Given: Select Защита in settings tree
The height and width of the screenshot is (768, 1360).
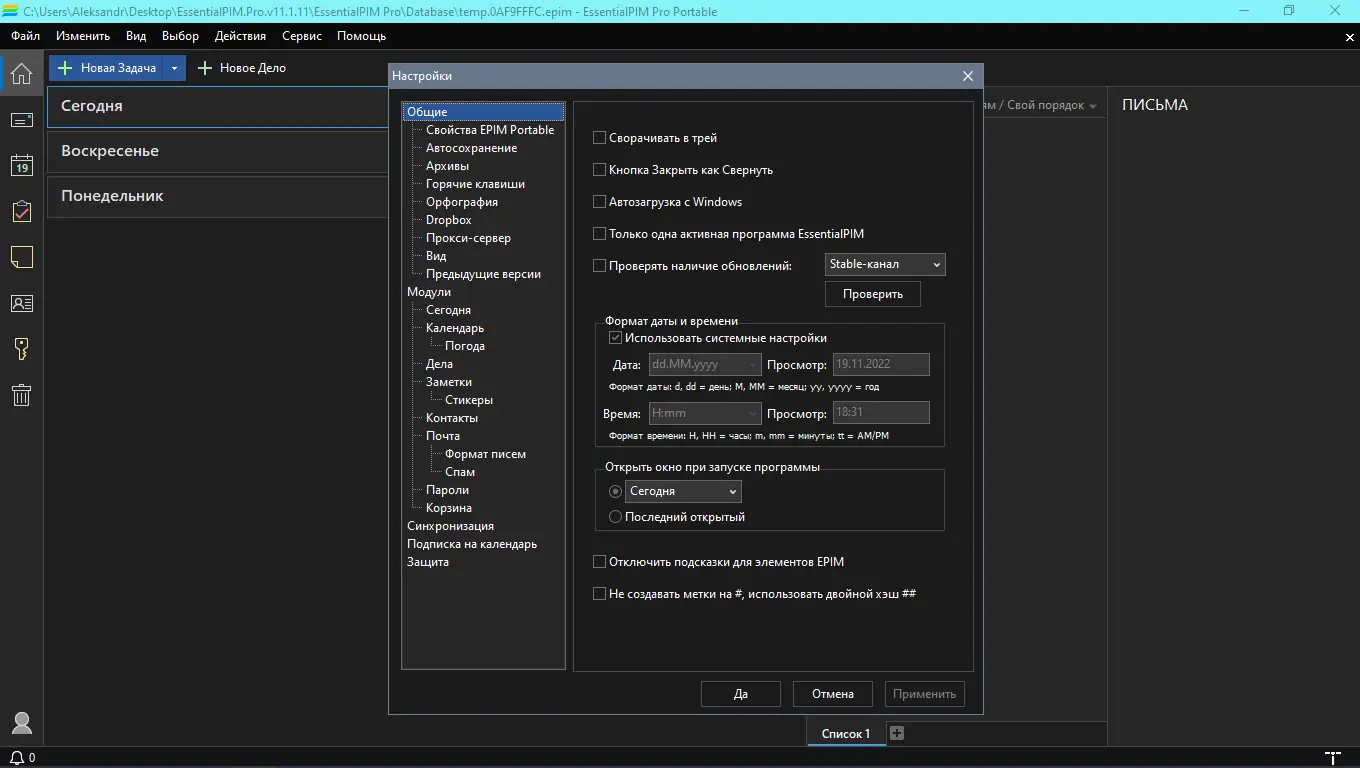Looking at the screenshot, I should click(x=428, y=562).
